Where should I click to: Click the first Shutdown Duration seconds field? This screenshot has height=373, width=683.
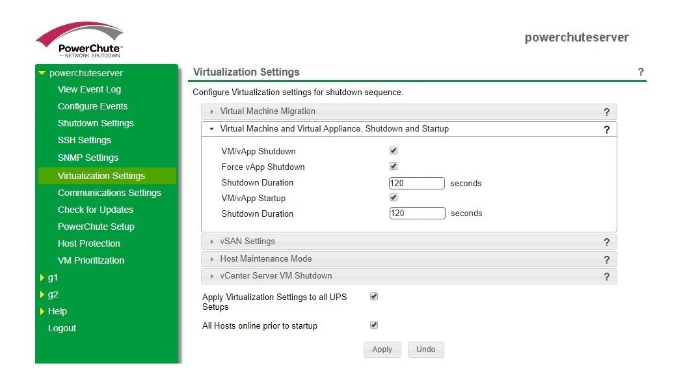(x=416, y=183)
